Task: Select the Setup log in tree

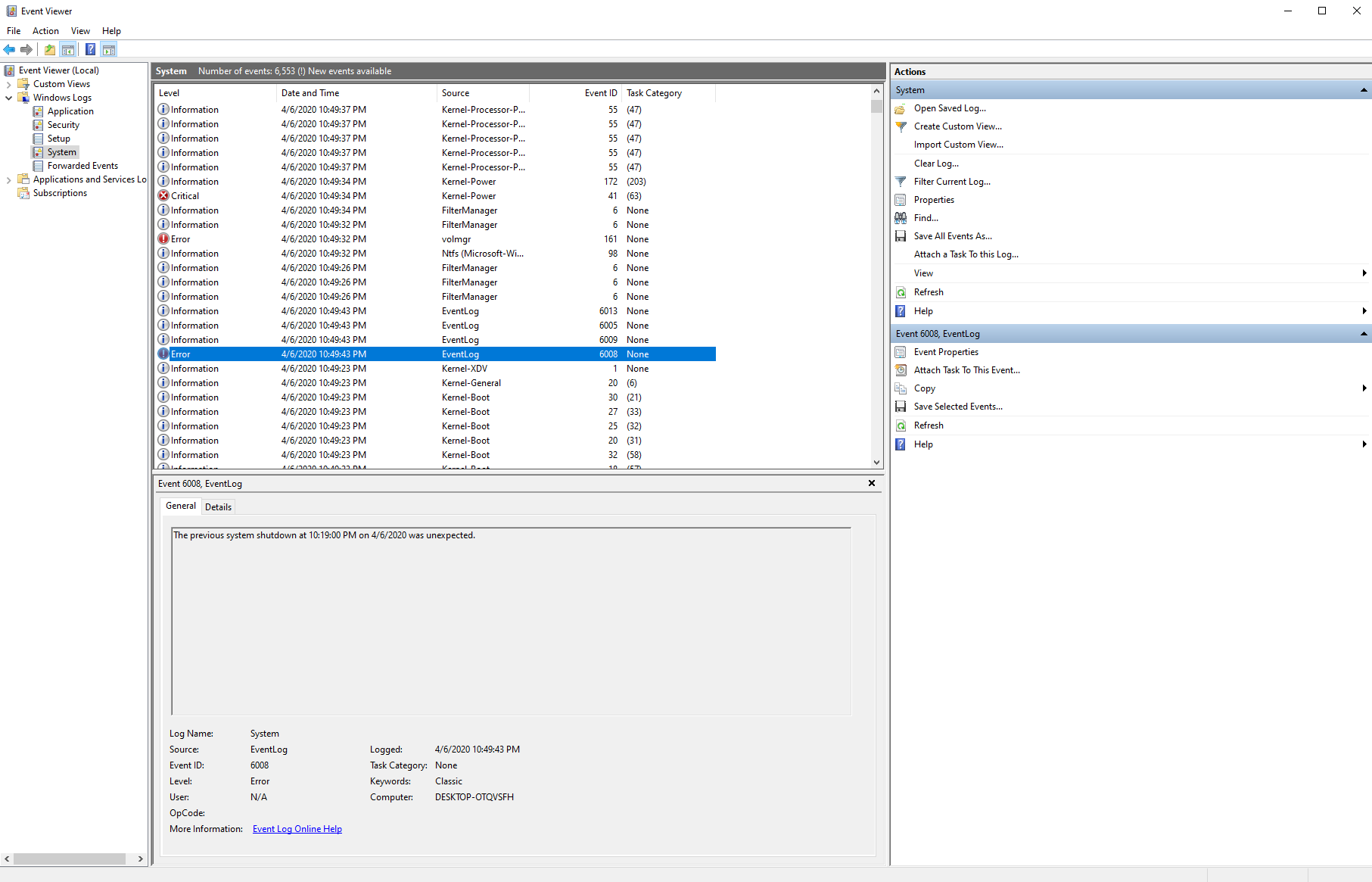Action: (x=58, y=139)
